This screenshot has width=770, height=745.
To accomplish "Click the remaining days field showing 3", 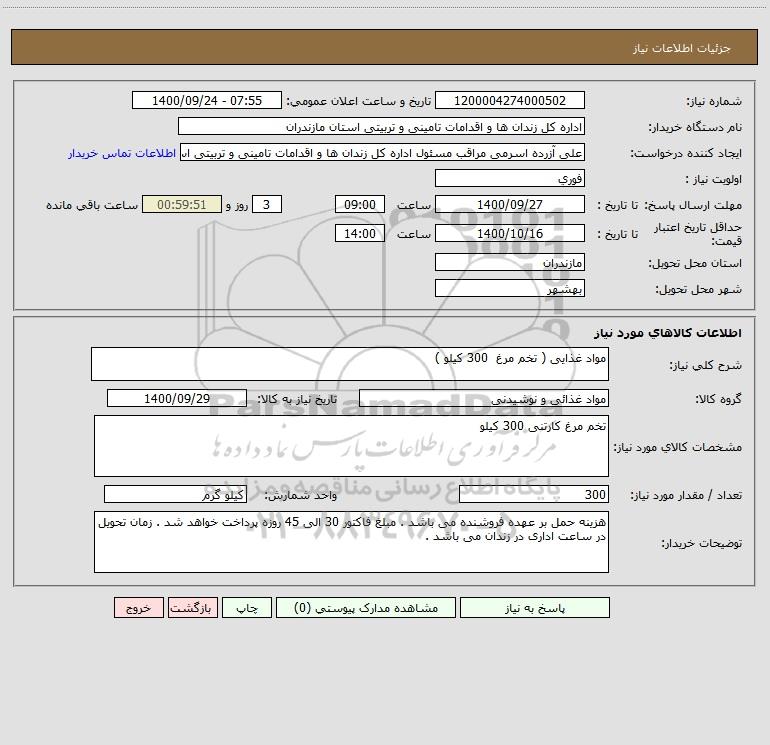I will [267, 204].
